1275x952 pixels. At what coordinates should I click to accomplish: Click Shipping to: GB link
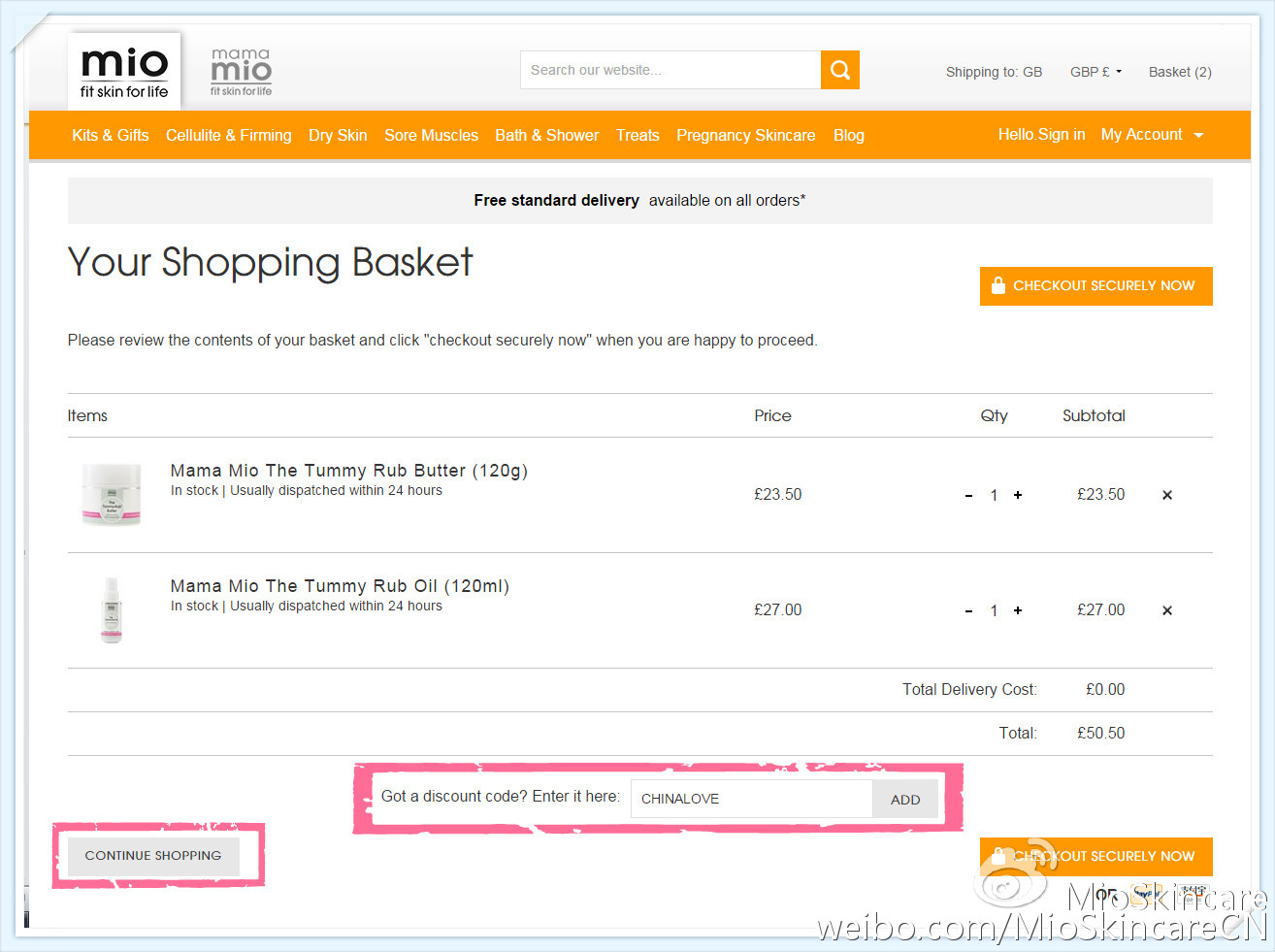coord(994,72)
